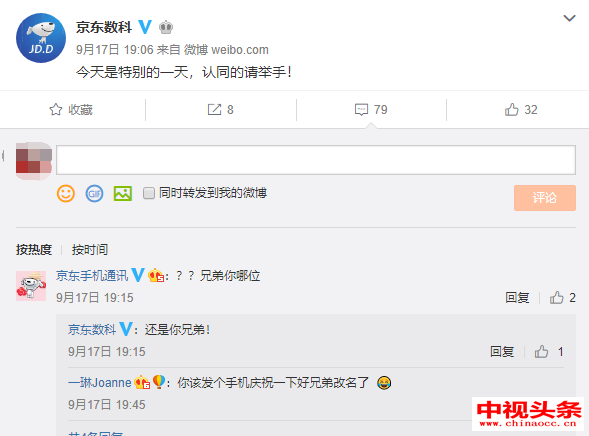Sort comments by 按时间

tap(90, 250)
